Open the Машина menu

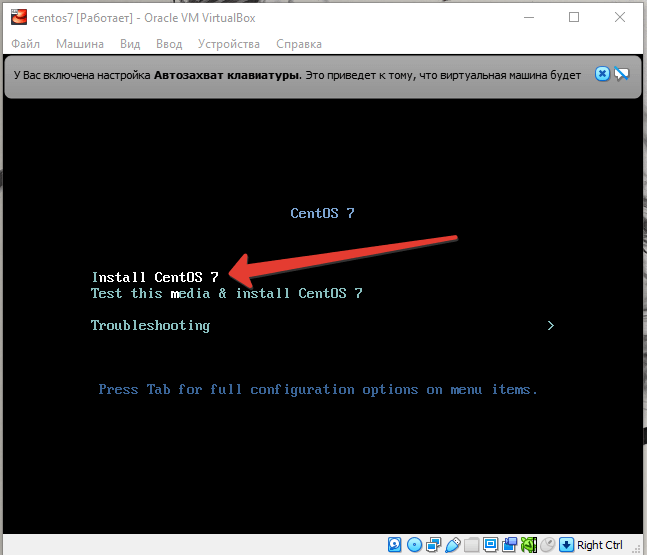point(80,44)
